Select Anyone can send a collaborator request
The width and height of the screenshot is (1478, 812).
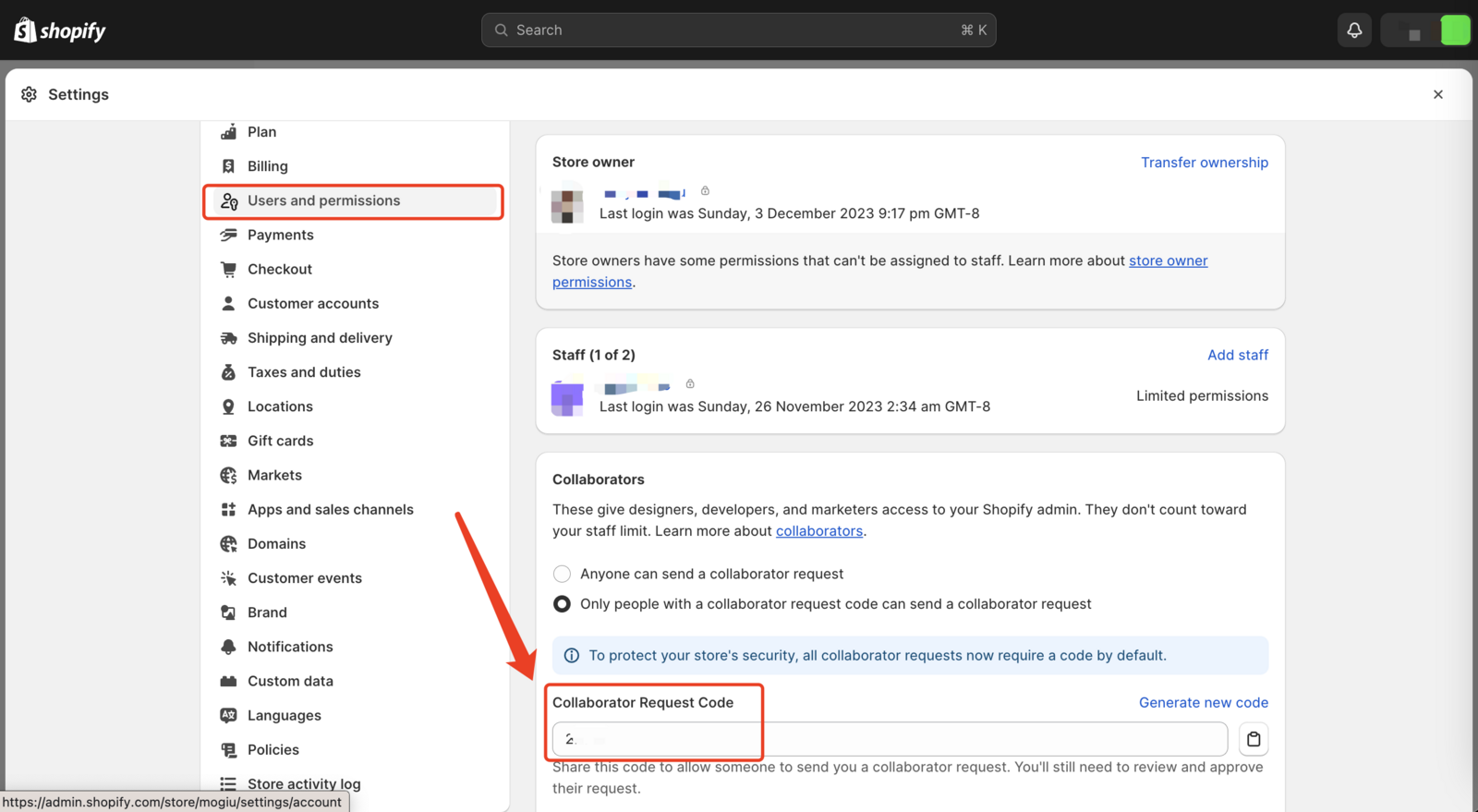pyautogui.click(x=562, y=574)
